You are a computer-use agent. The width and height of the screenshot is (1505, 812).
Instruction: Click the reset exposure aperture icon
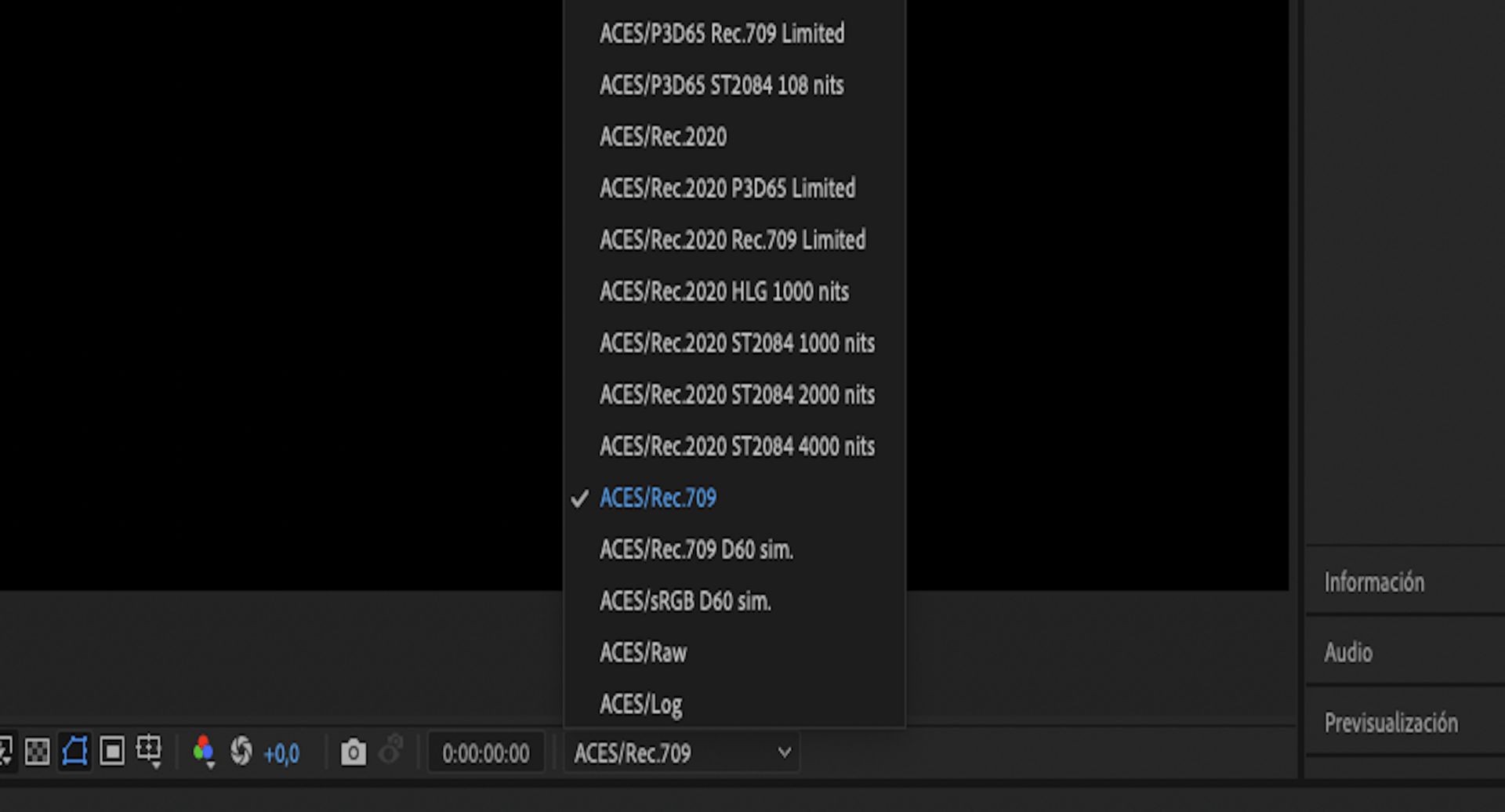click(x=241, y=752)
